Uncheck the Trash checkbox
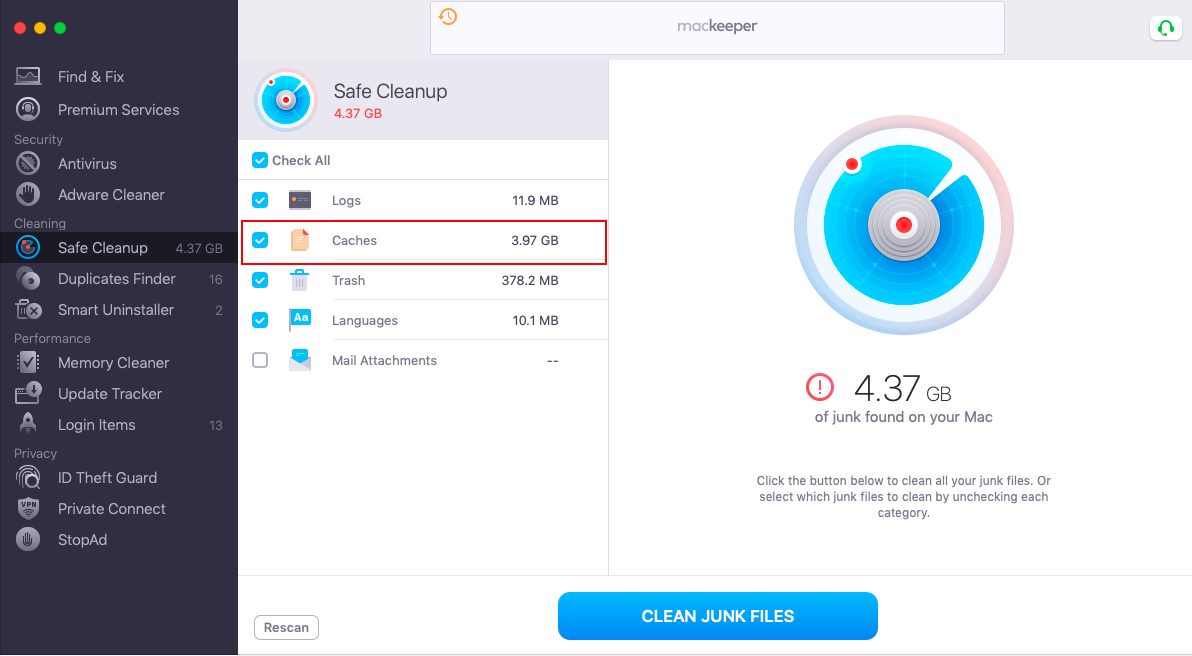Image resolution: width=1192 pixels, height=656 pixels. tap(260, 280)
